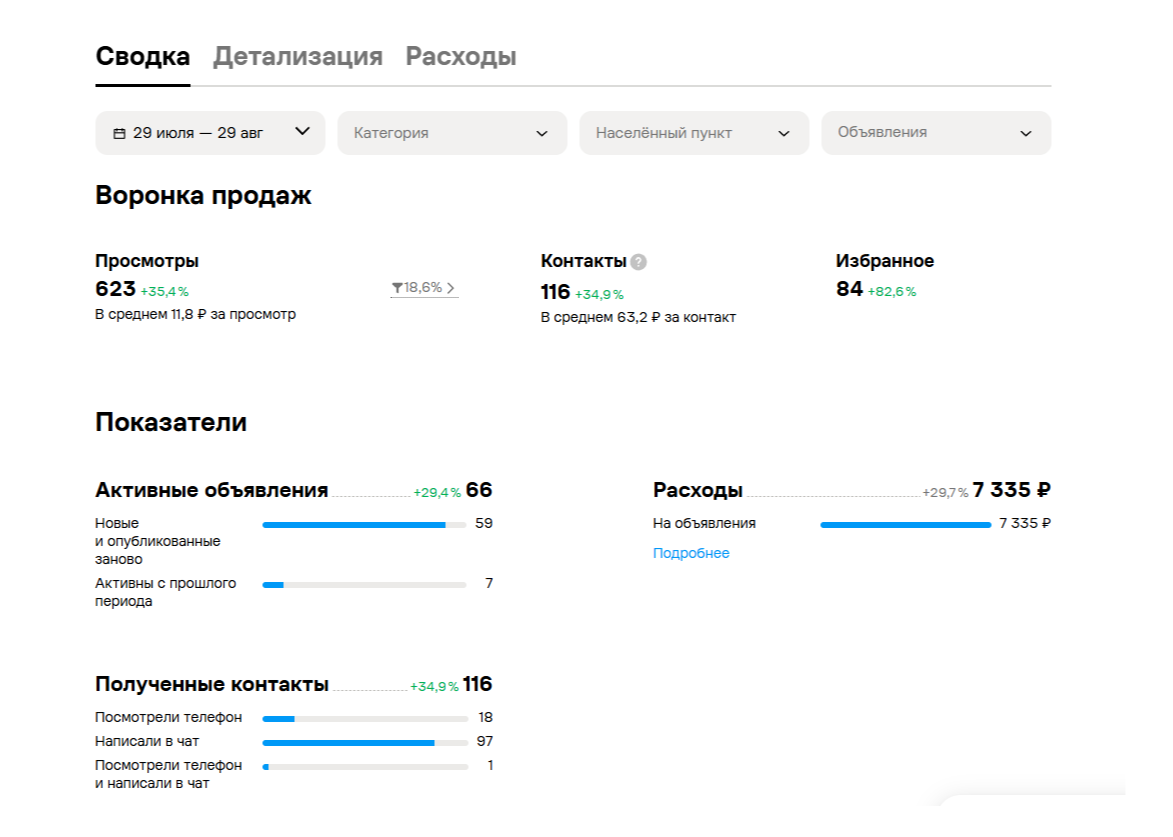Click the funnel icon next to 18,6%
Image resolution: width=1173 pixels, height=837 pixels.
click(397, 288)
